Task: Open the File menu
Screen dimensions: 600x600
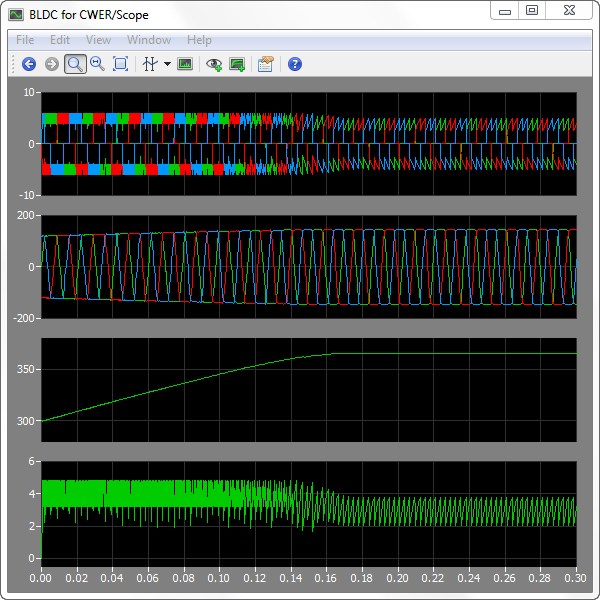Action: click(25, 40)
